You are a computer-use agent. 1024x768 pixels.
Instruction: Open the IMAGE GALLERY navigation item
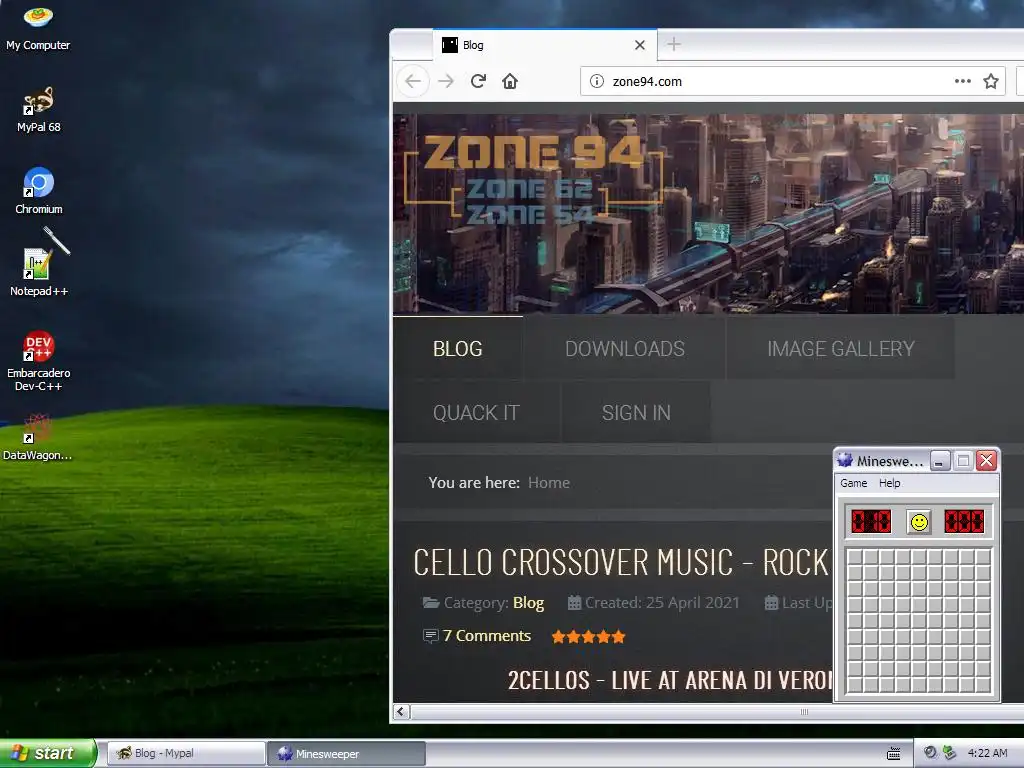coord(841,349)
